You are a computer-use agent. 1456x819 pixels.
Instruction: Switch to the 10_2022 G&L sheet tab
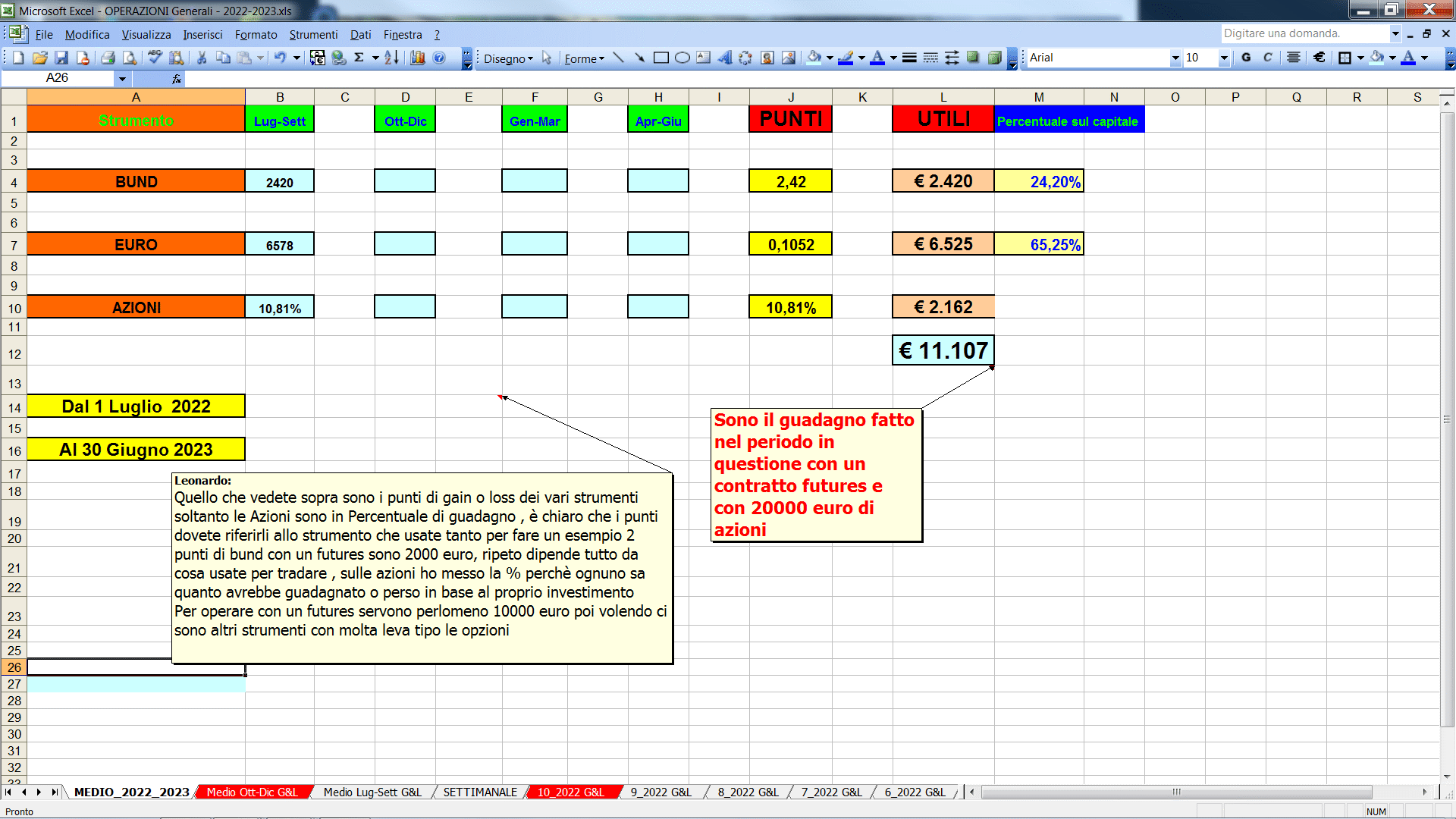(x=570, y=792)
